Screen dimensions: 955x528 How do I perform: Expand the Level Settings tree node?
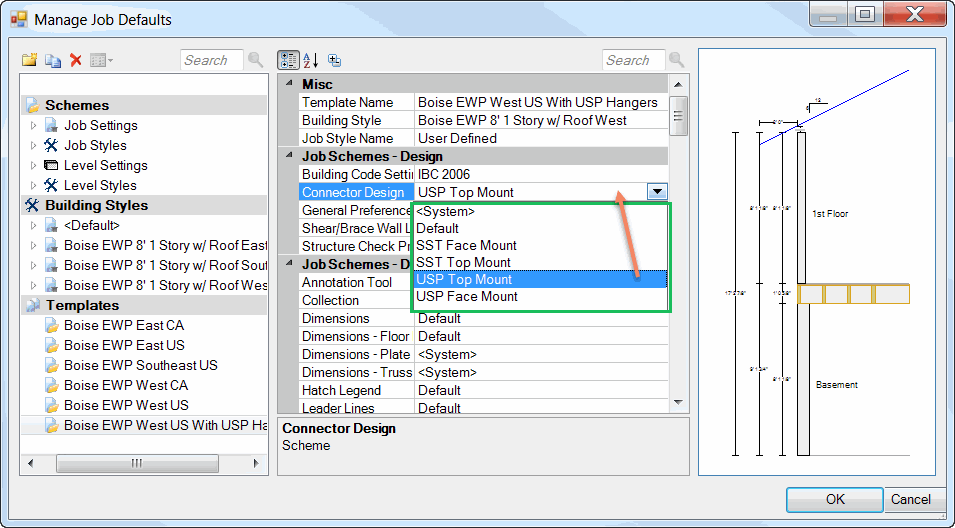coord(33,166)
